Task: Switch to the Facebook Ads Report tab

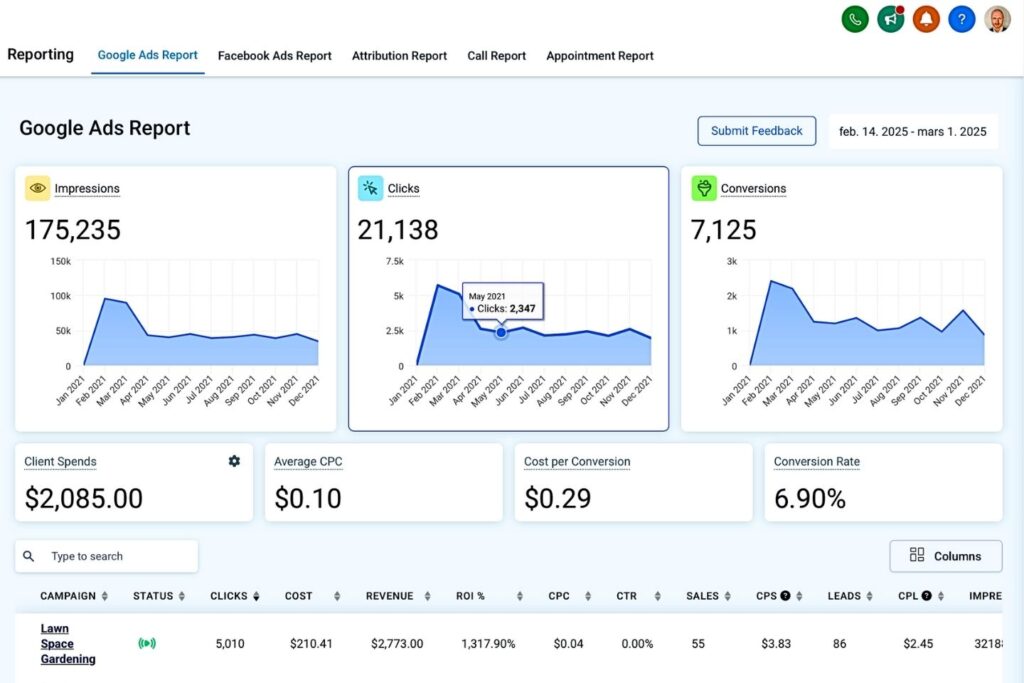Action: click(x=275, y=56)
